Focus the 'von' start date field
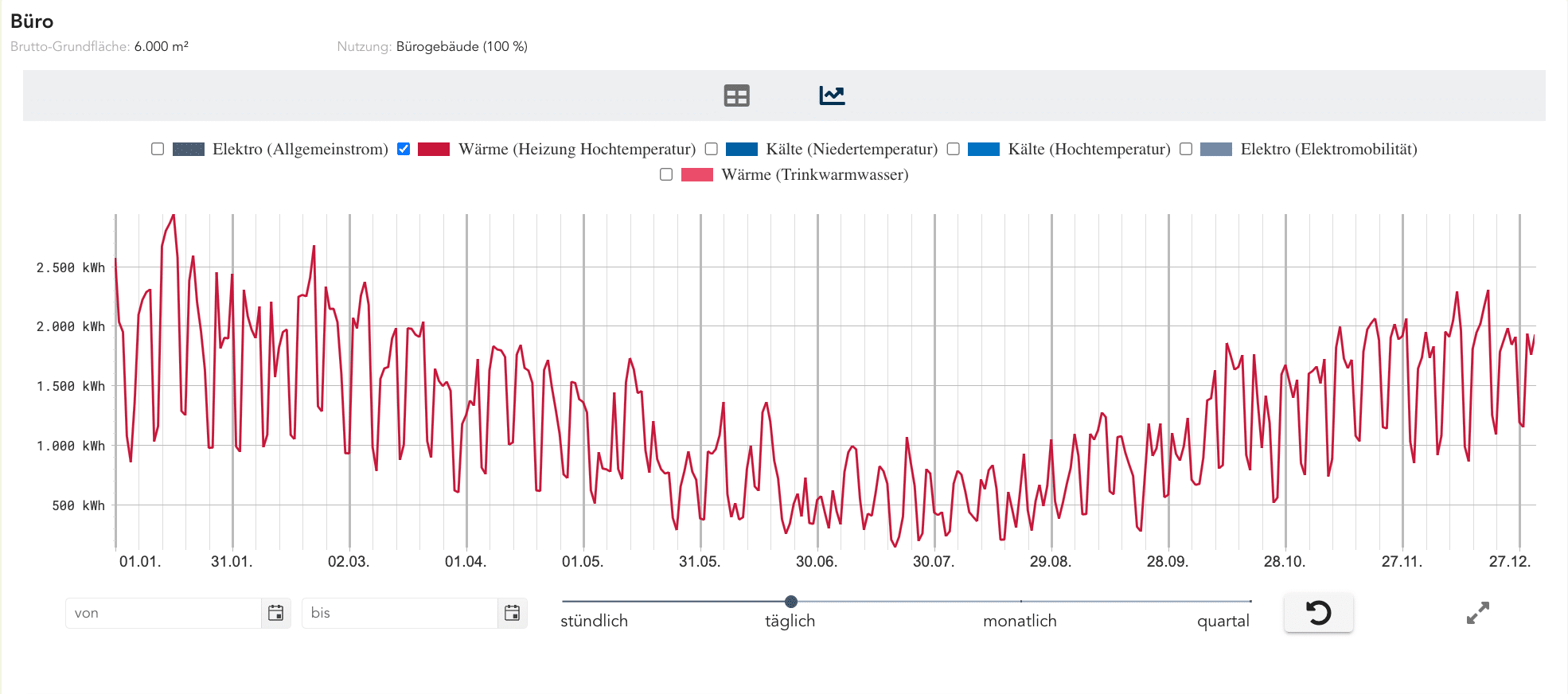The height and width of the screenshot is (694, 1568). pos(164,613)
